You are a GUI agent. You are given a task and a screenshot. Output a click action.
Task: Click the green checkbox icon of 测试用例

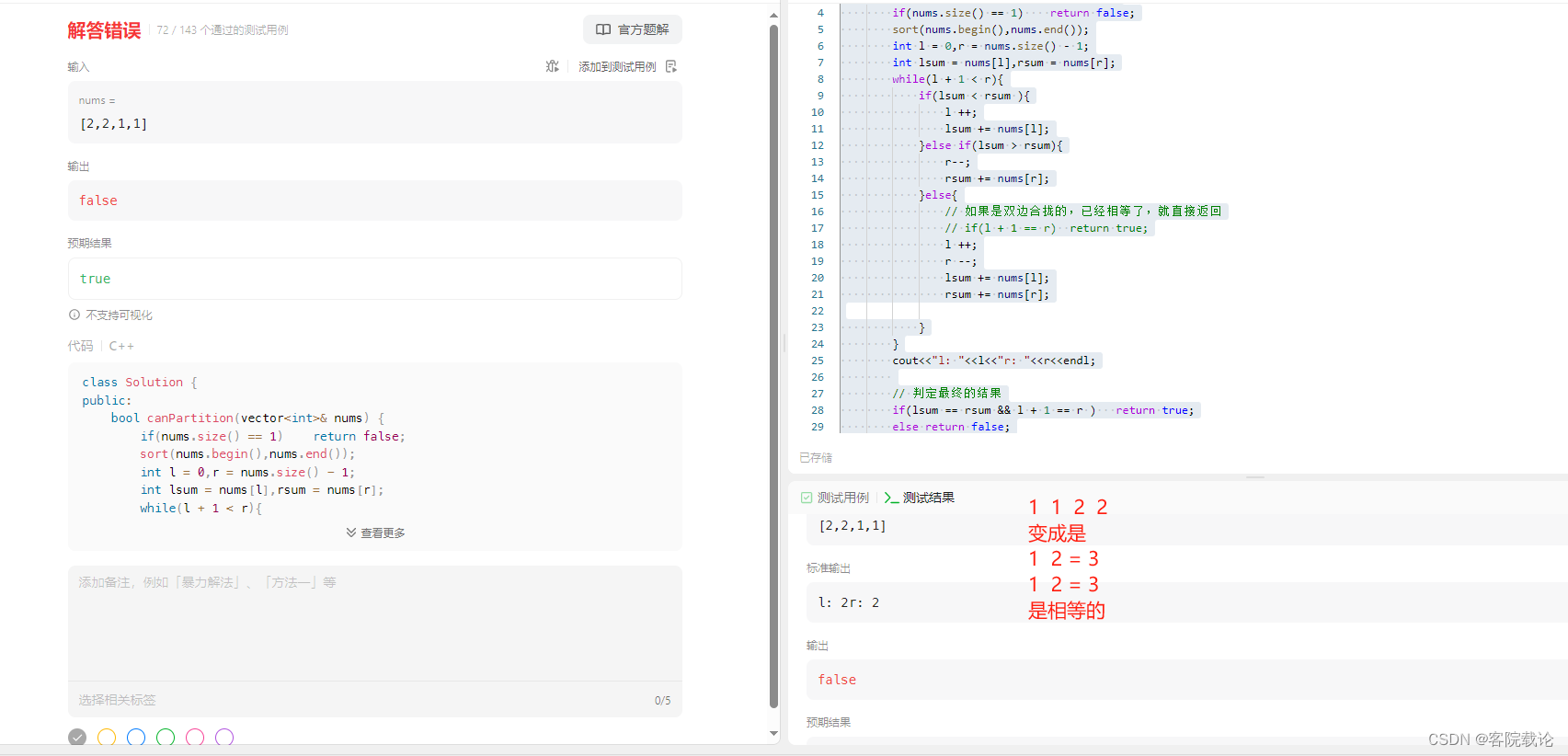click(807, 498)
